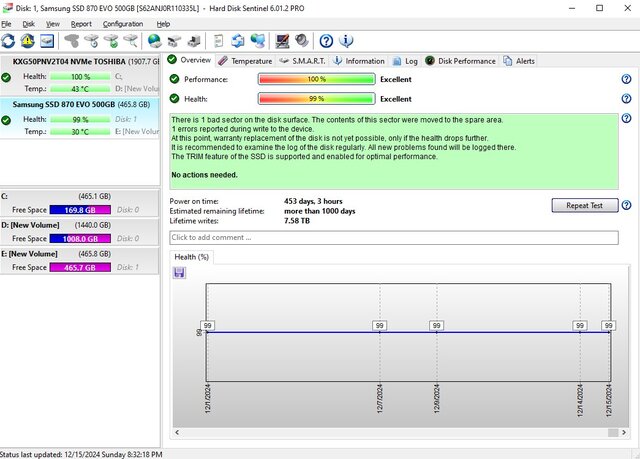640x459 pixels.
Task: Click help icon beside Repeat Test button
Action: pyautogui.click(x=626, y=205)
